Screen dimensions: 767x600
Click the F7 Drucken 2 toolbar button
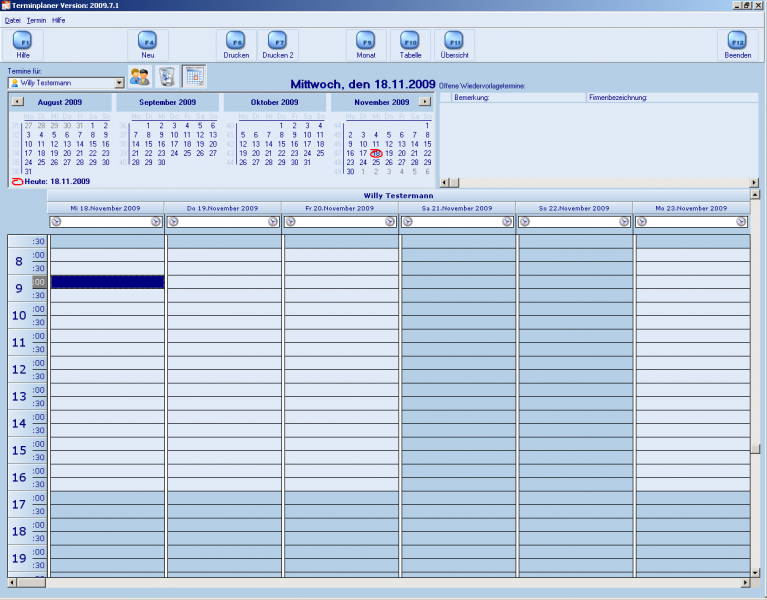(x=278, y=44)
